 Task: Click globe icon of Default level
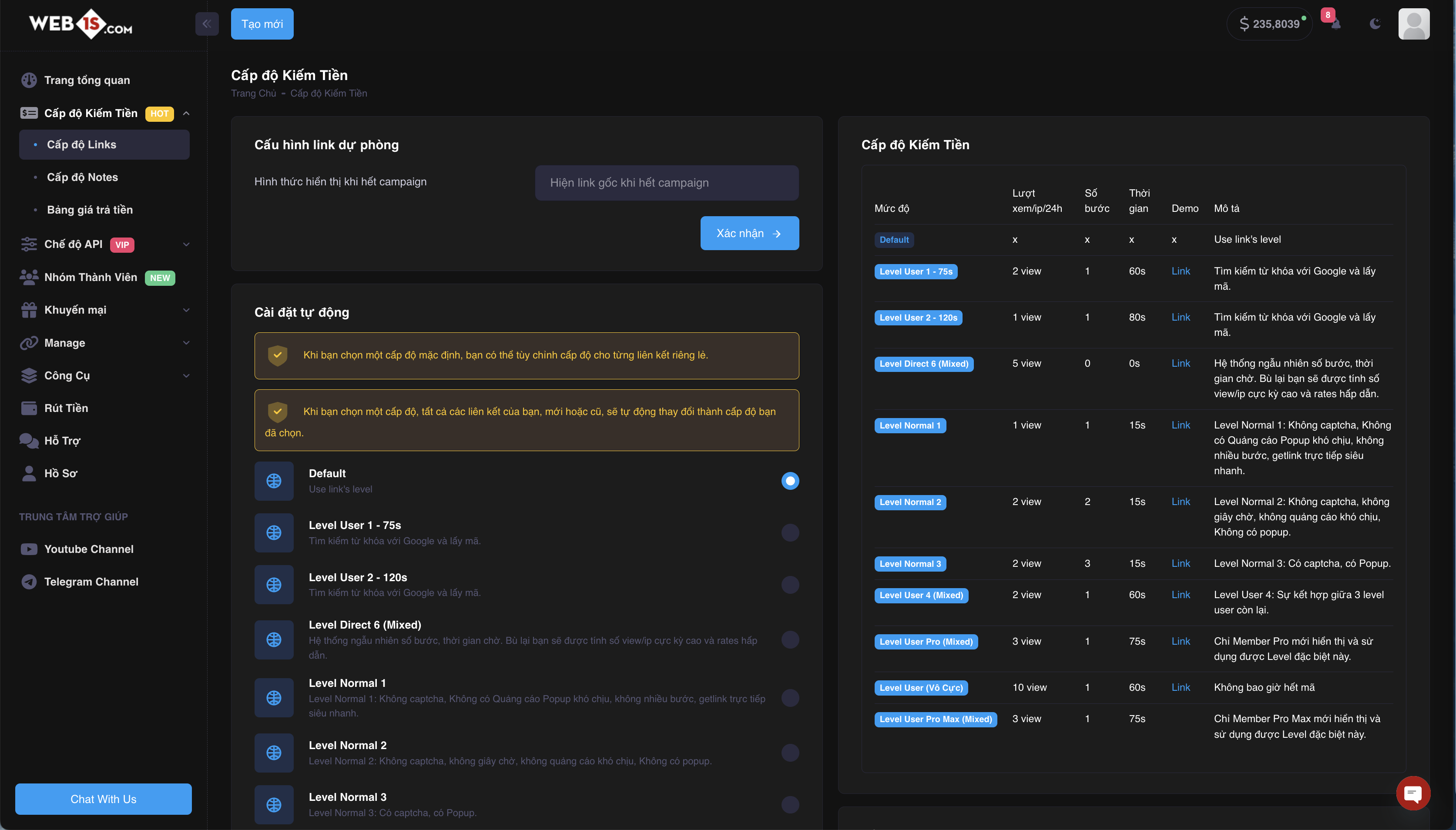(x=274, y=481)
